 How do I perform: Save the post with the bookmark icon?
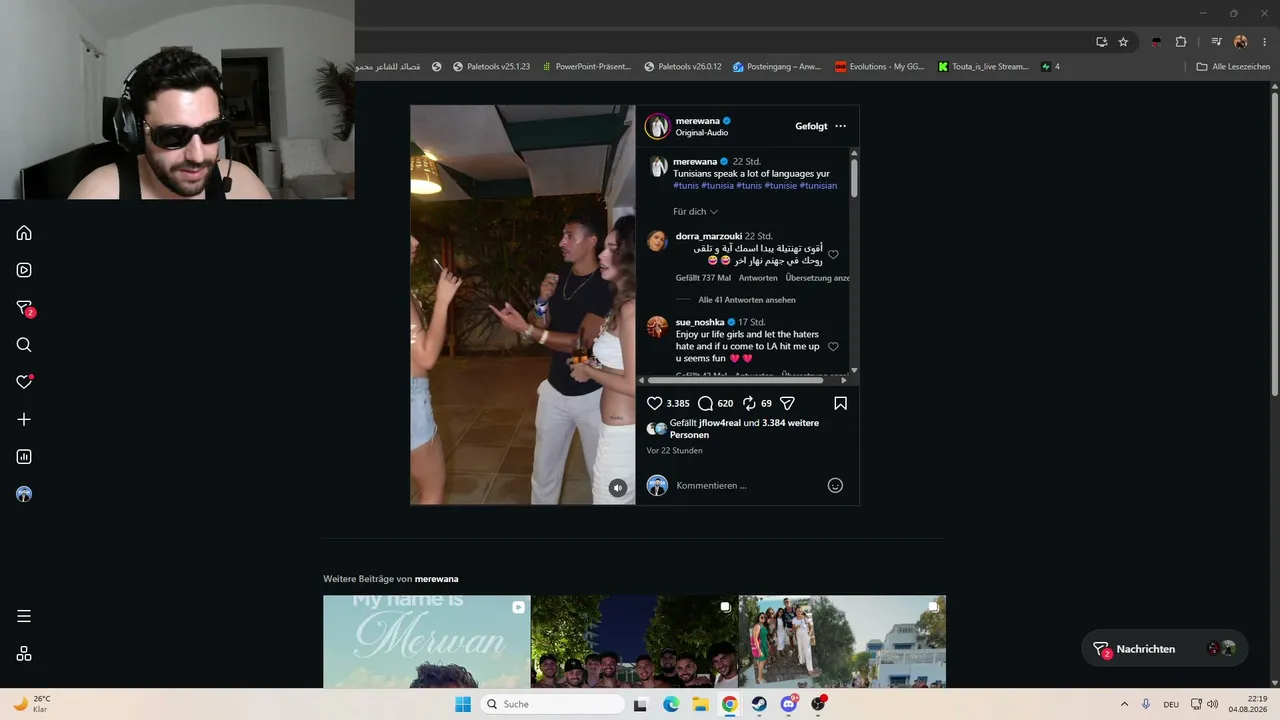click(840, 403)
